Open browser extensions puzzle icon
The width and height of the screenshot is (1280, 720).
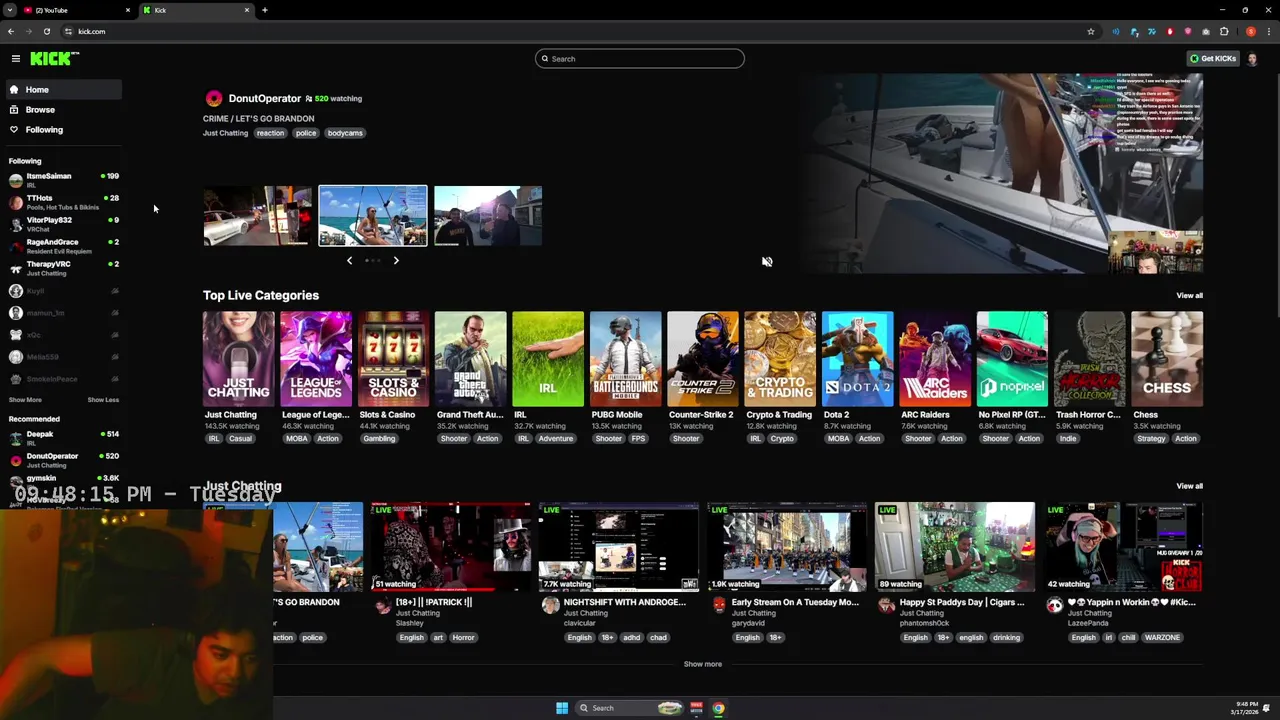point(1224,31)
